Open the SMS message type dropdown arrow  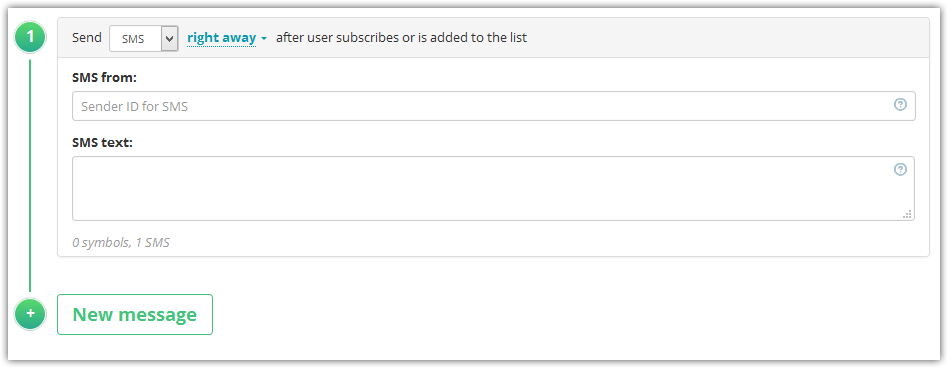tap(170, 38)
